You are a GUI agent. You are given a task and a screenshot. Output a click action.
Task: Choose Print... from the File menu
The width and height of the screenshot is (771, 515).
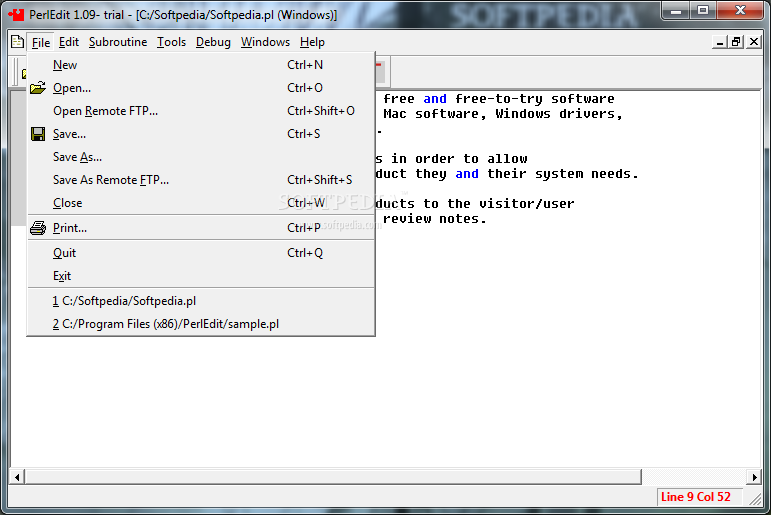tap(201, 228)
